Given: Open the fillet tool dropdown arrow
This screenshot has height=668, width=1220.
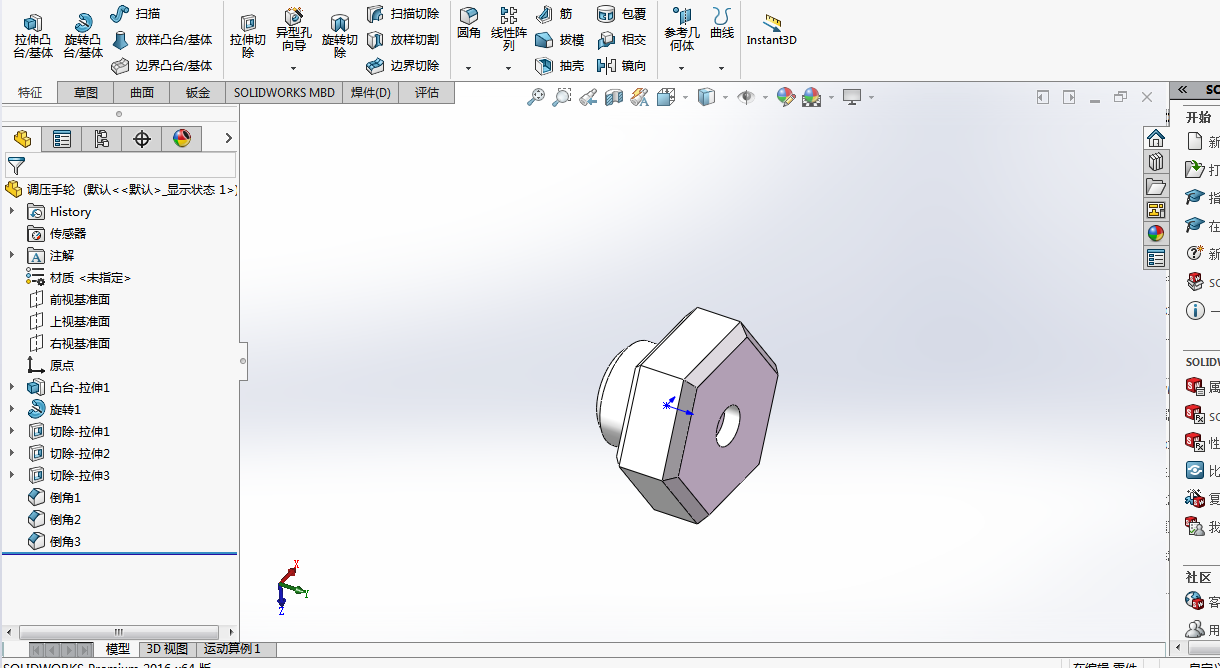Looking at the screenshot, I should (468, 68).
